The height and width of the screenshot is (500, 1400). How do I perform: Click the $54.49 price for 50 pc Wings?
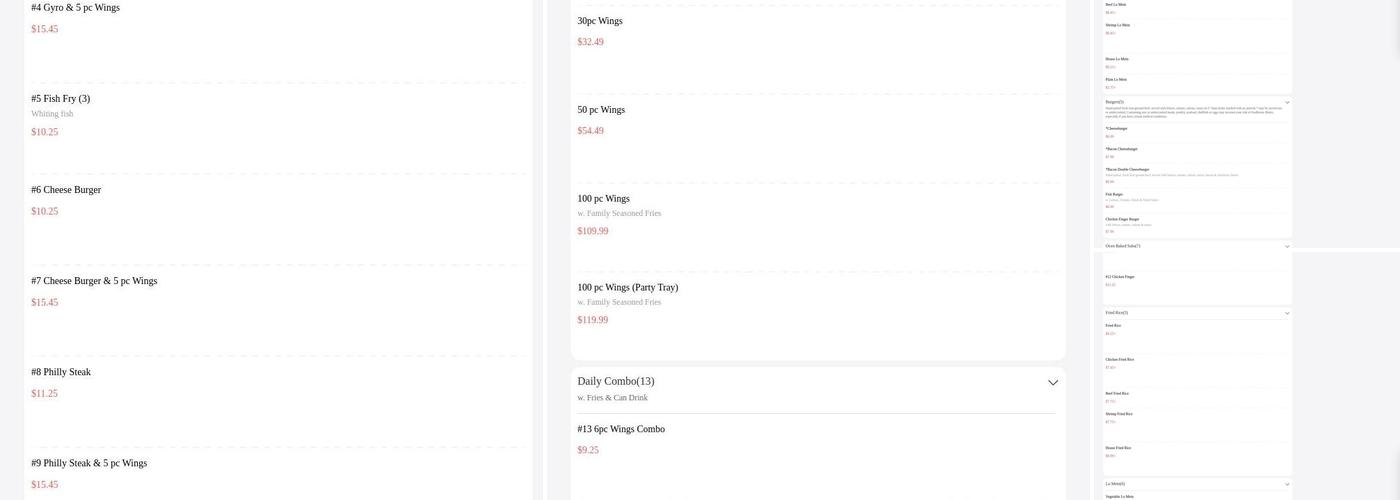click(590, 131)
